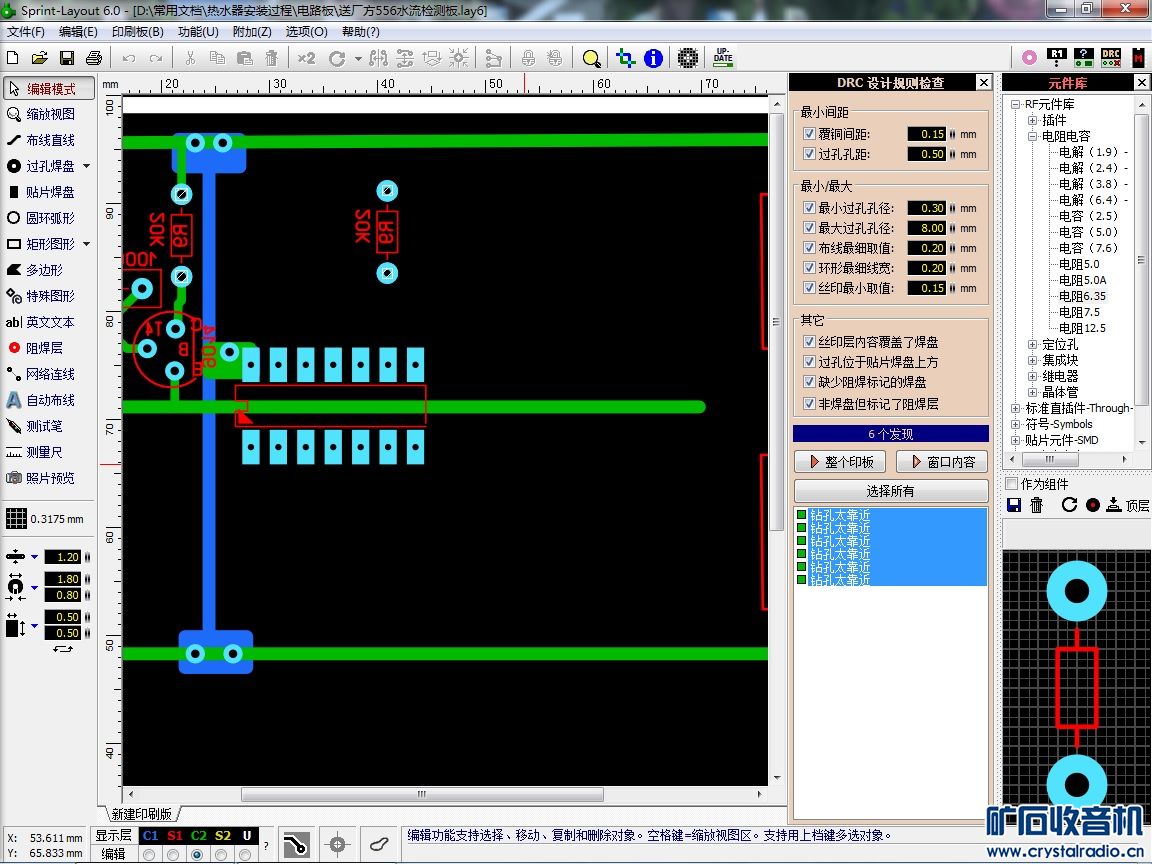Screen dimensions: 1152x864
Task: Select the 过孔焊盘 through-hole pad tool
Action: pyautogui.click(x=48, y=166)
